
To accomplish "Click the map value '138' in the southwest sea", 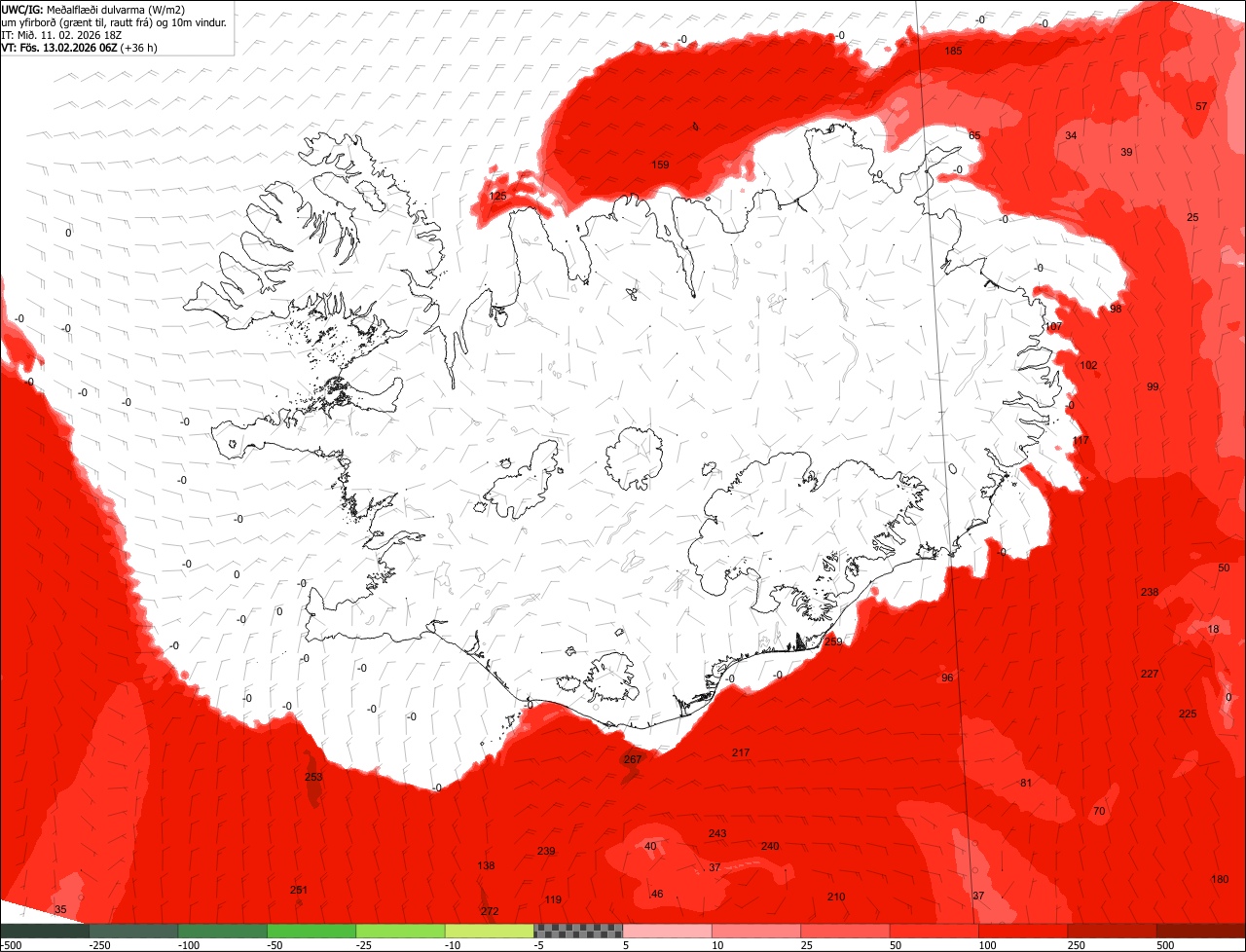I will [486, 865].
